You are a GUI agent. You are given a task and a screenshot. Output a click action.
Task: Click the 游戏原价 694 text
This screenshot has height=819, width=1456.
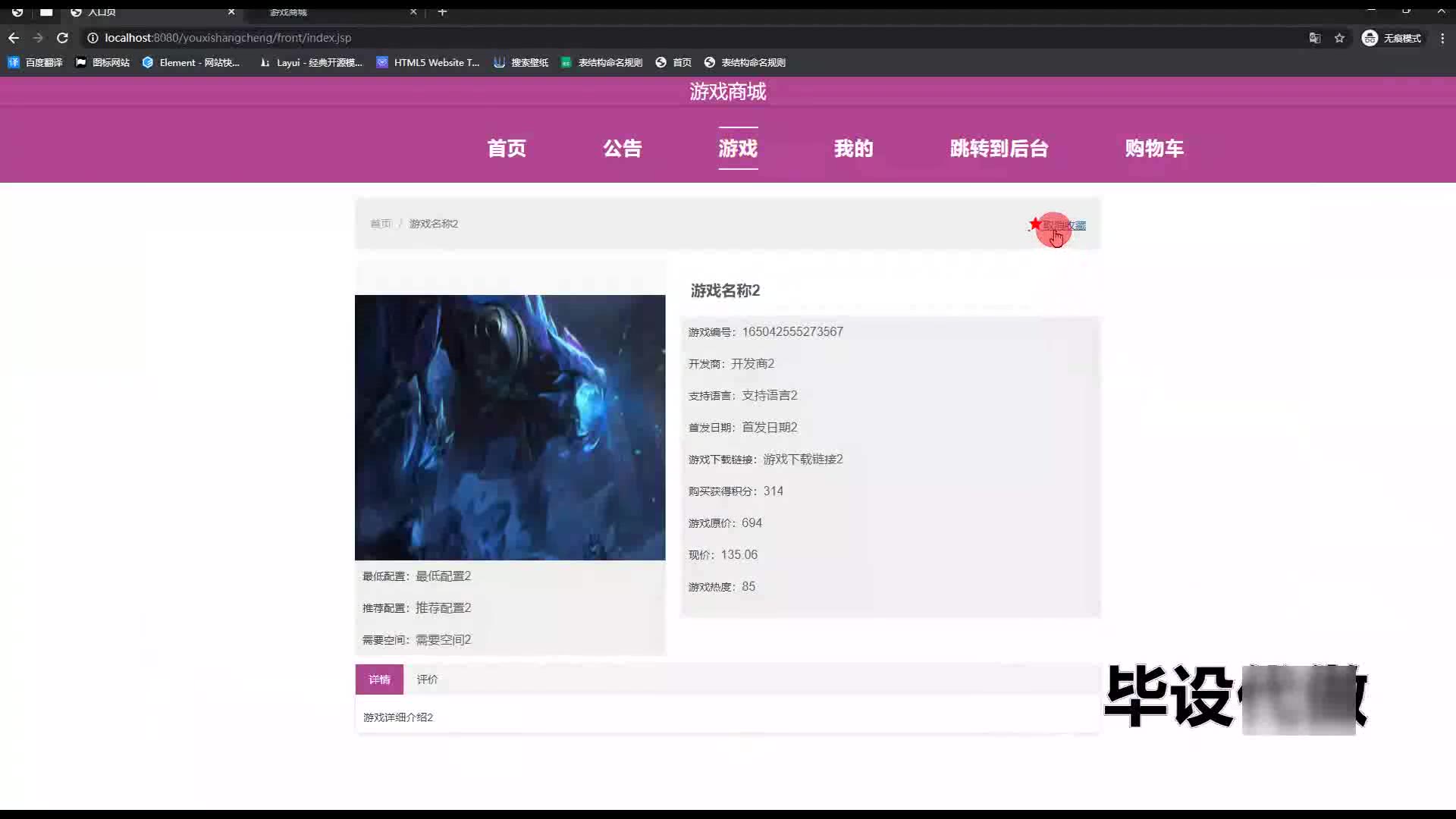pyautogui.click(x=725, y=522)
